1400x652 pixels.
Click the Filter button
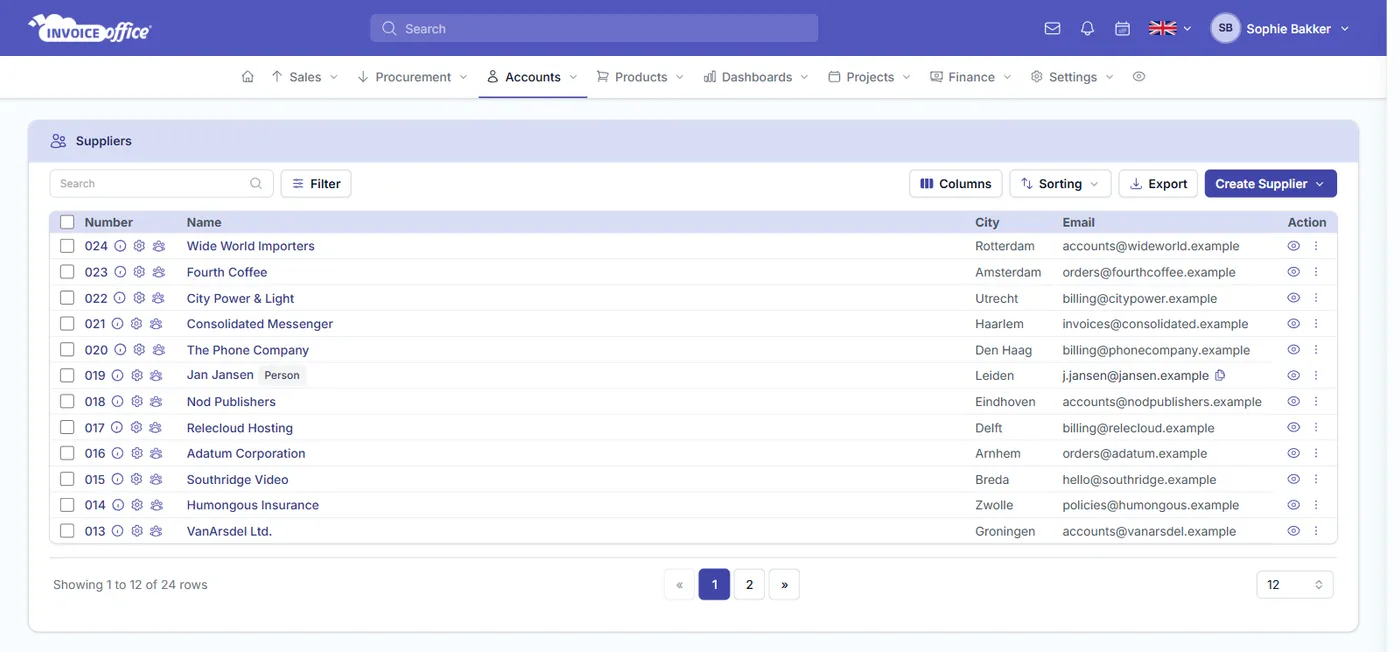[x=316, y=184]
